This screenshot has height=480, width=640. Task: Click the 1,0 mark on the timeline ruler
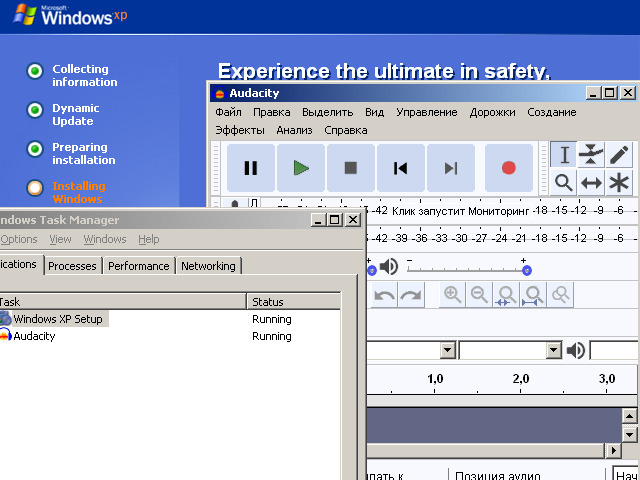[x=435, y=379]
